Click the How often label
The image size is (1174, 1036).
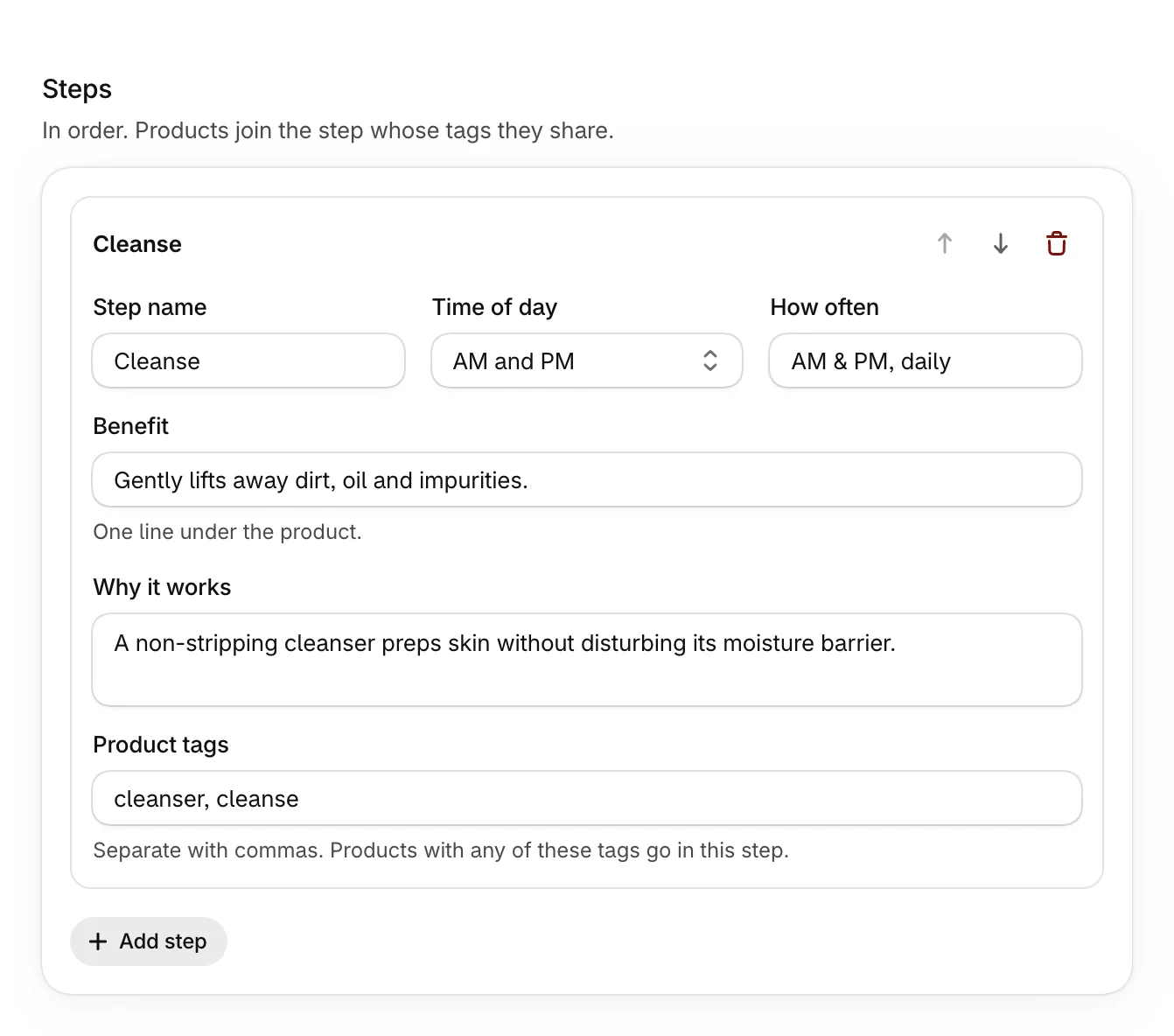click(824, 307)
